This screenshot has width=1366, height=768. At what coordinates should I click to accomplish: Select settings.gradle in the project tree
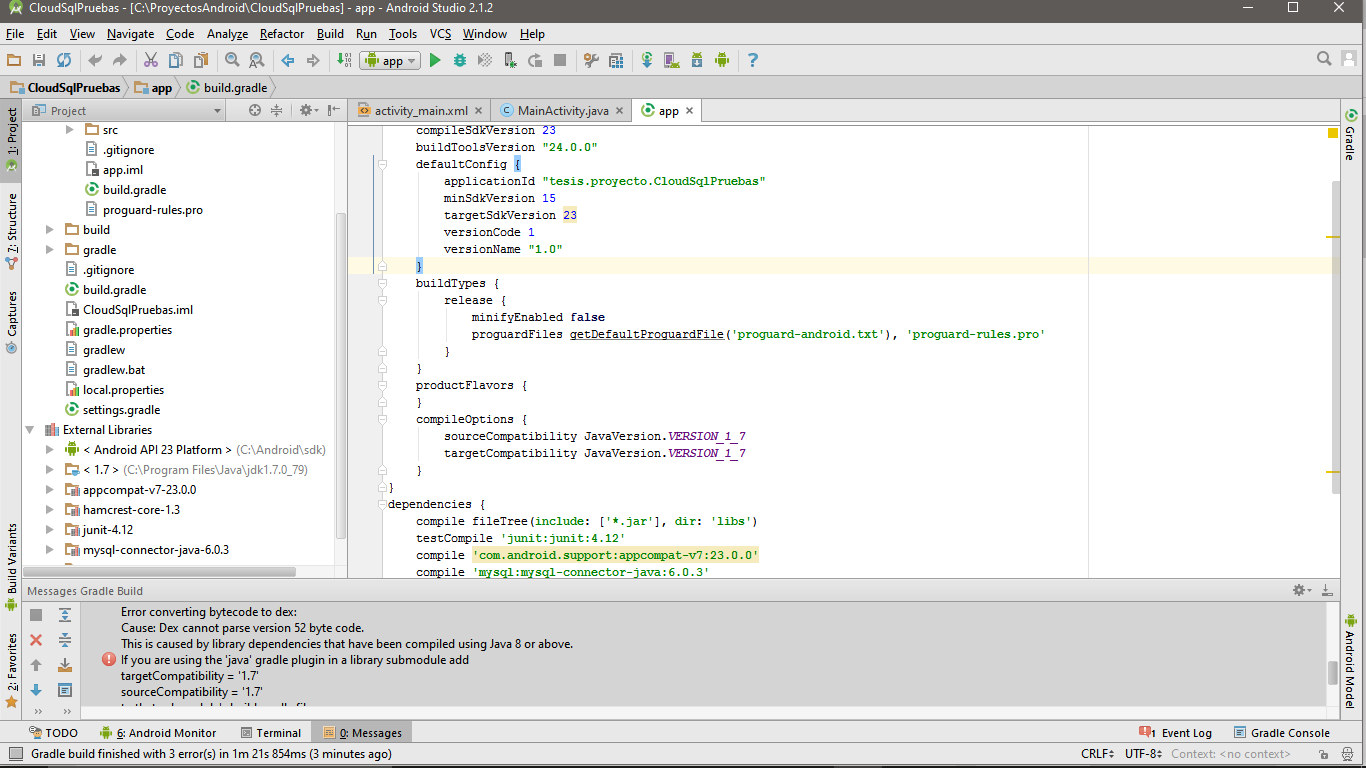pyautogui.click(x=112, y=410)
